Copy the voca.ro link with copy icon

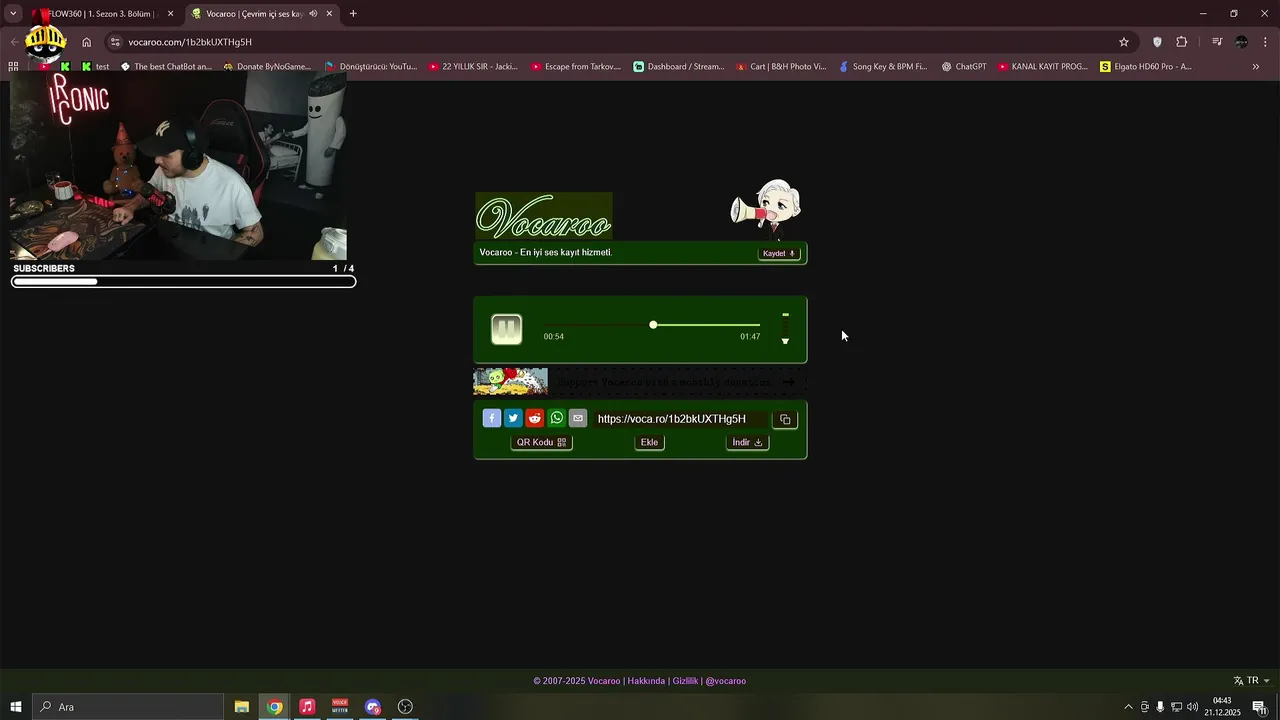(785, 419)
